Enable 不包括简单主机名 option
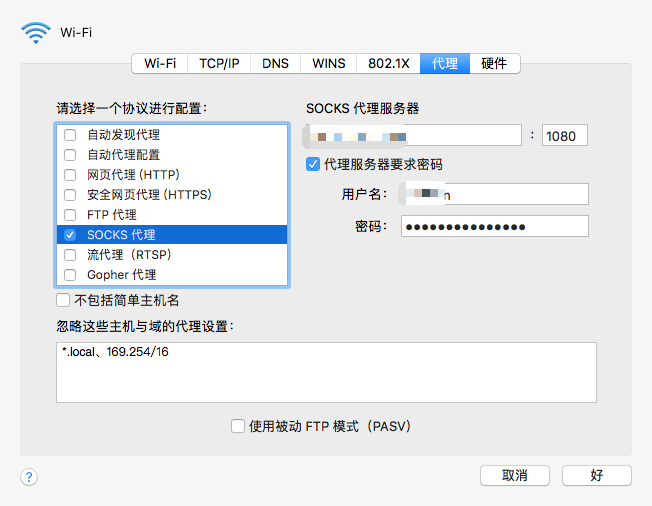The image size is (652, 506). pyautogui.click(x=64, y=300)
